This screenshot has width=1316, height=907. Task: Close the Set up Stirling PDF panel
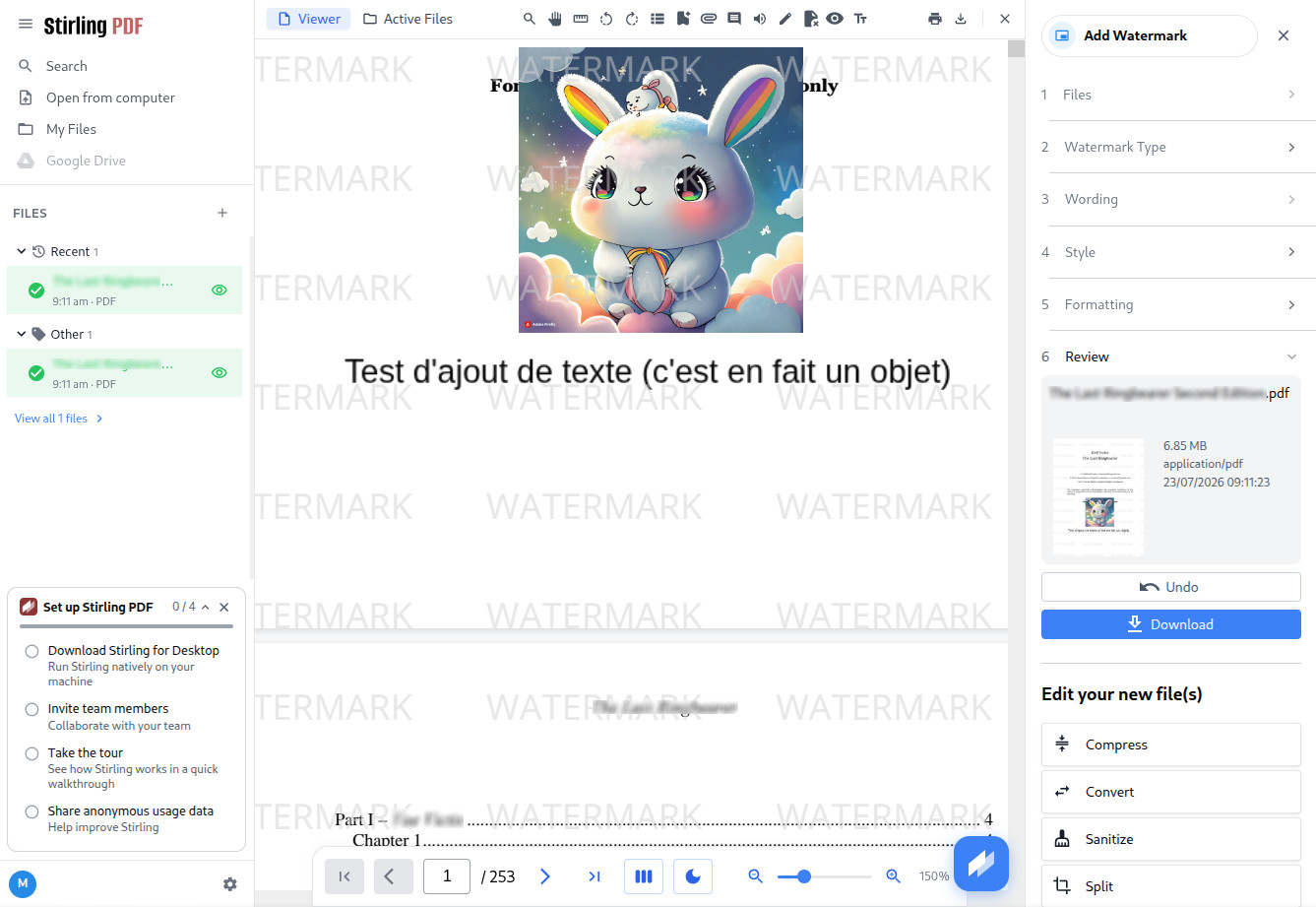pos(224,608)
